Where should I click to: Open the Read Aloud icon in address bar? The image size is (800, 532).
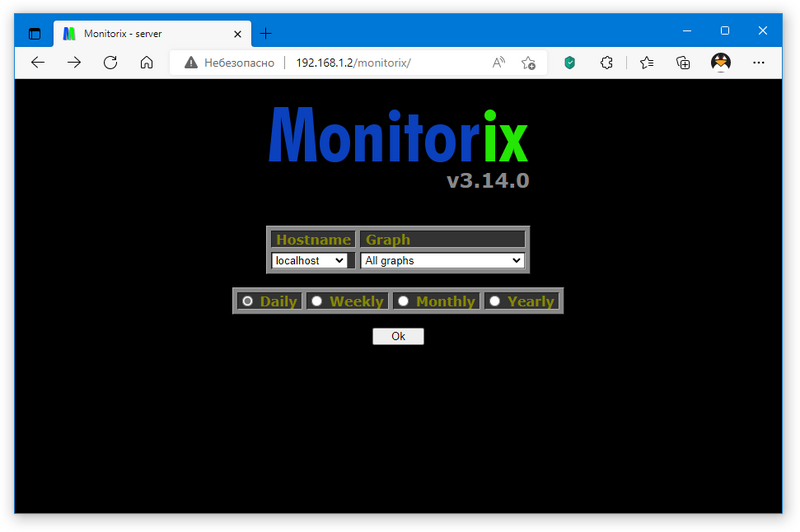[x=498, y=63]
